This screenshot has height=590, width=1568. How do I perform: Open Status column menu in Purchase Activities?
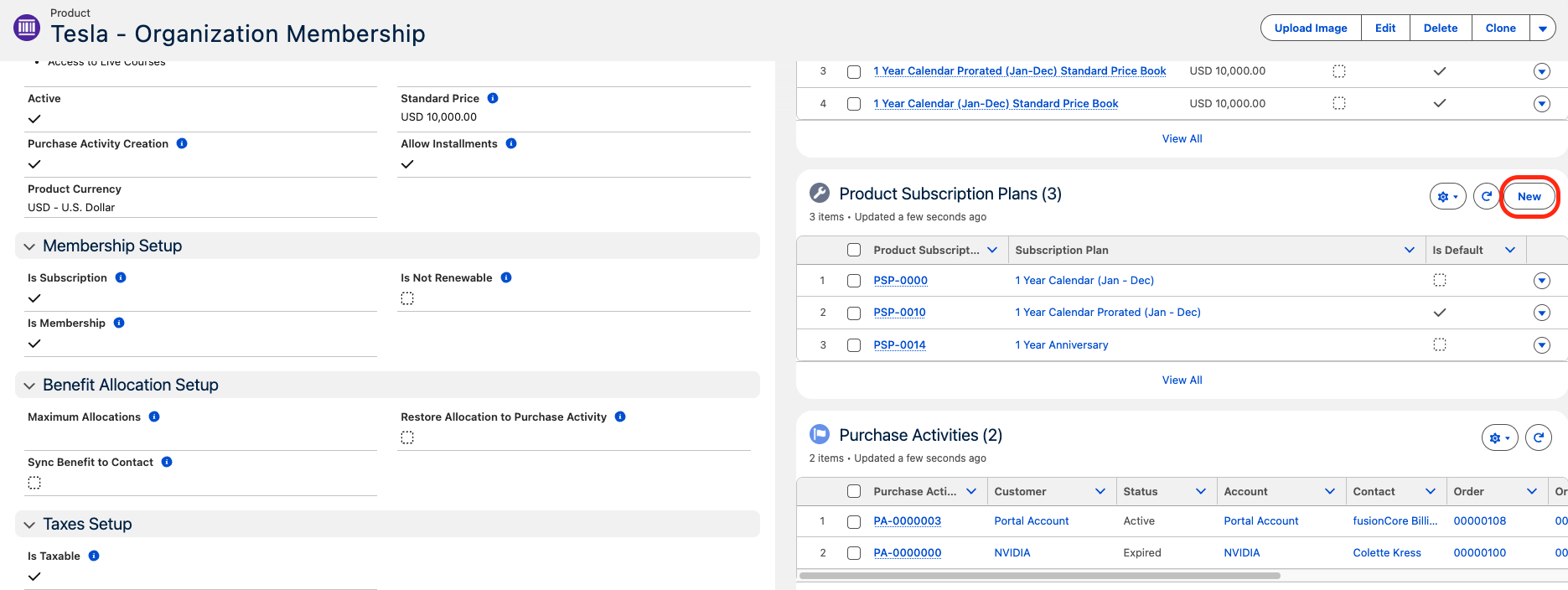point(1201,491)
